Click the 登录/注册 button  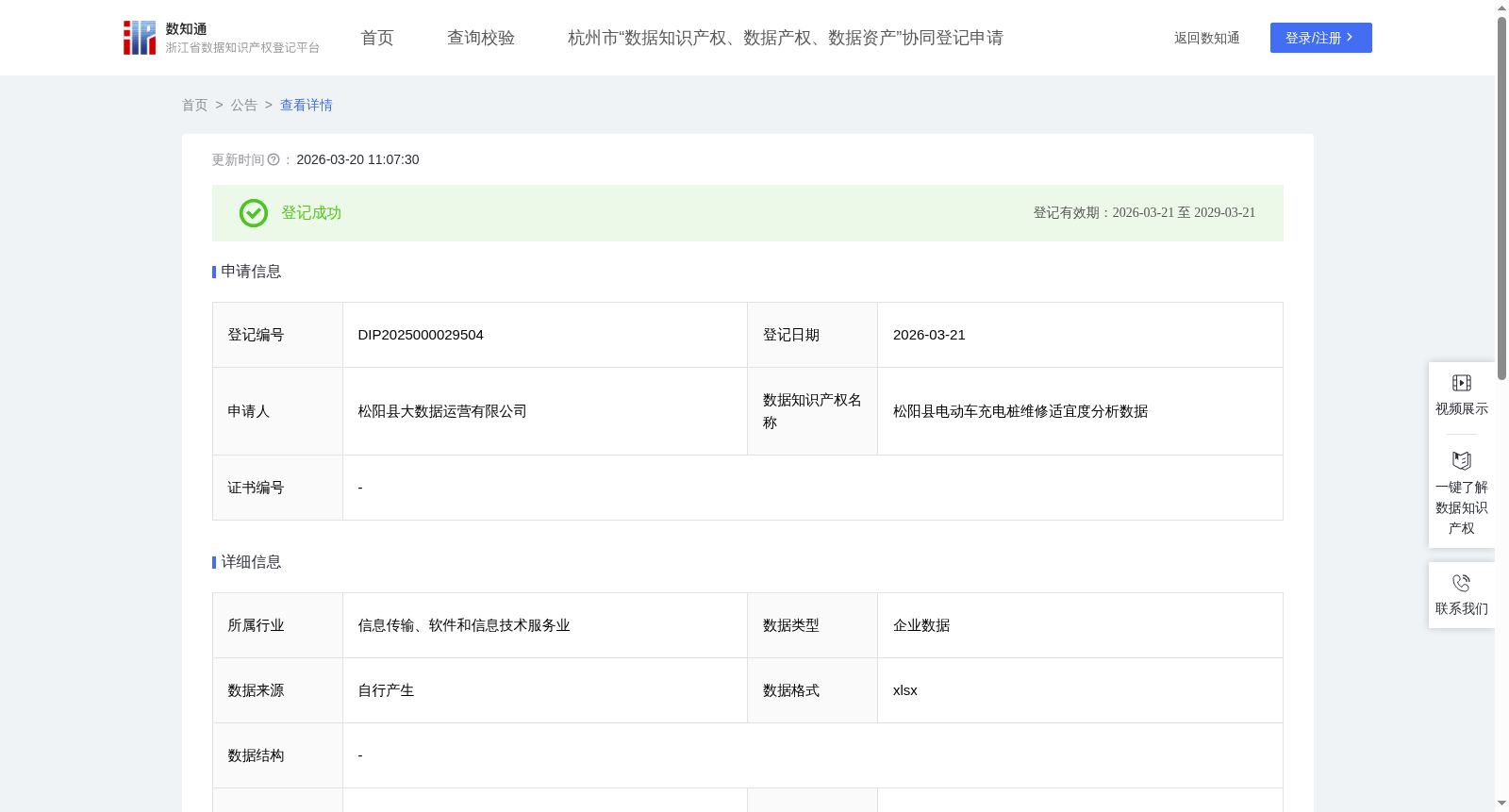(1320, 38)
